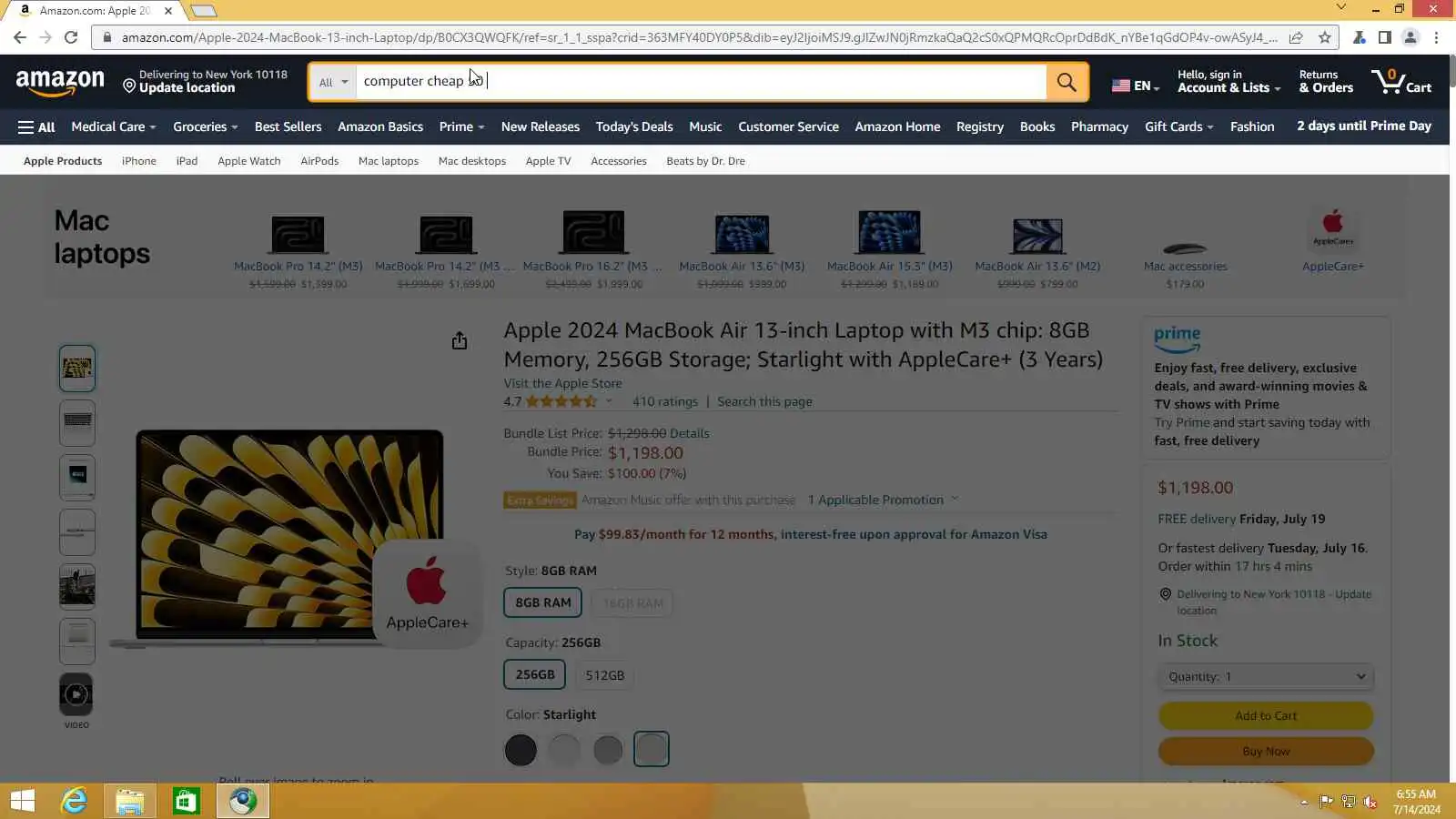
Task: Select 256GB capacity option
Action: [x=535, y=674]
